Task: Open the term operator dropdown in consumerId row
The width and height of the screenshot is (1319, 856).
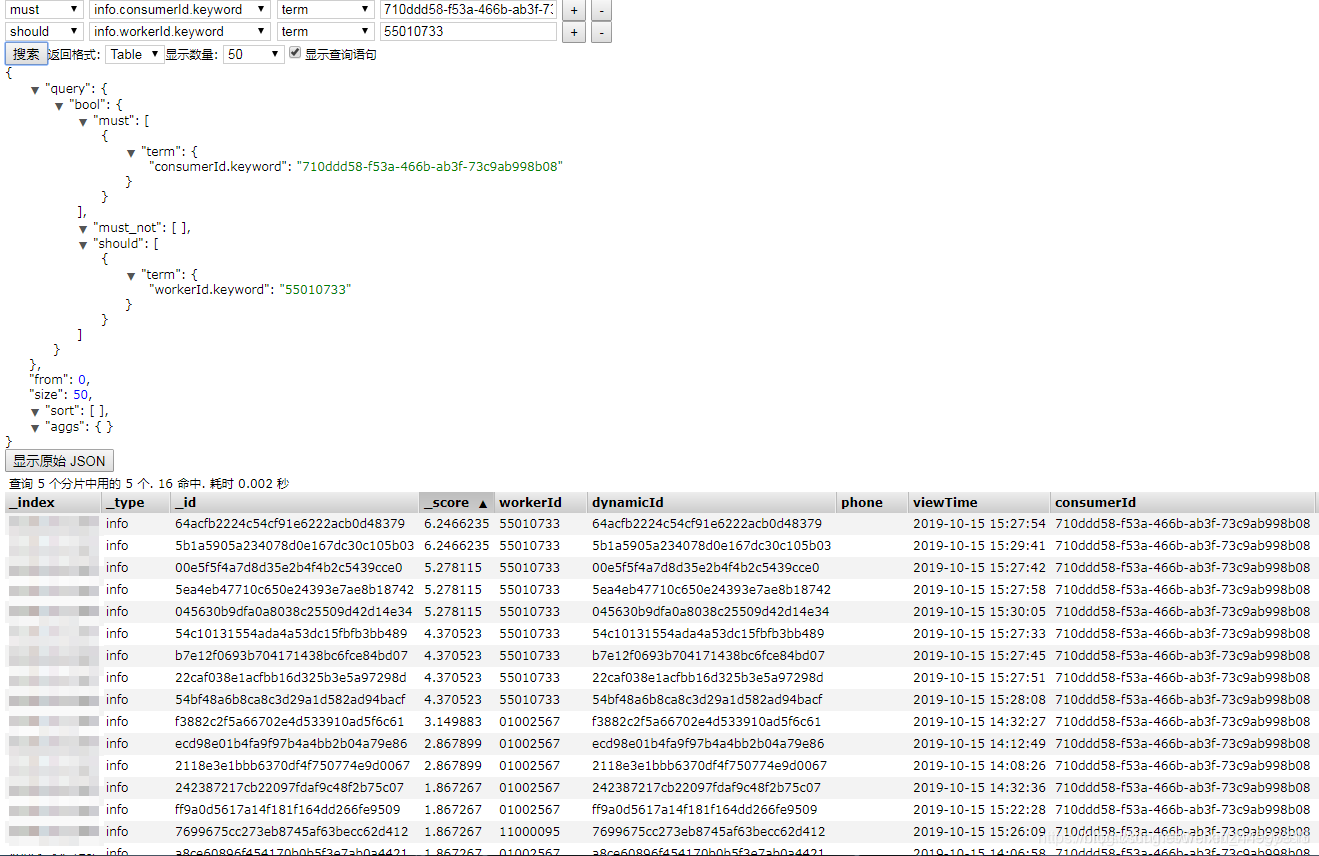Action: coord(325,9)
